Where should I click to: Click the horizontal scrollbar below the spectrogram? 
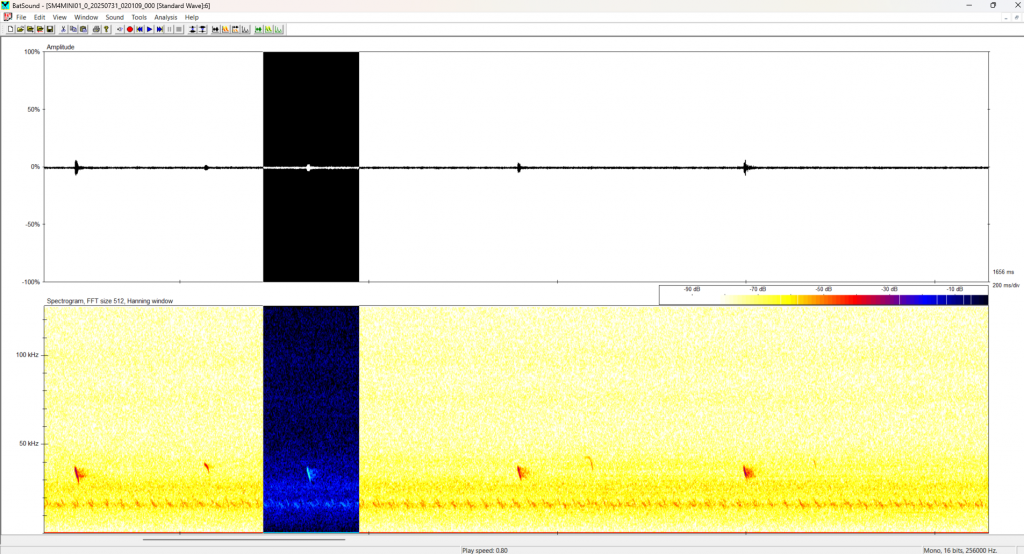pos(245,540)
